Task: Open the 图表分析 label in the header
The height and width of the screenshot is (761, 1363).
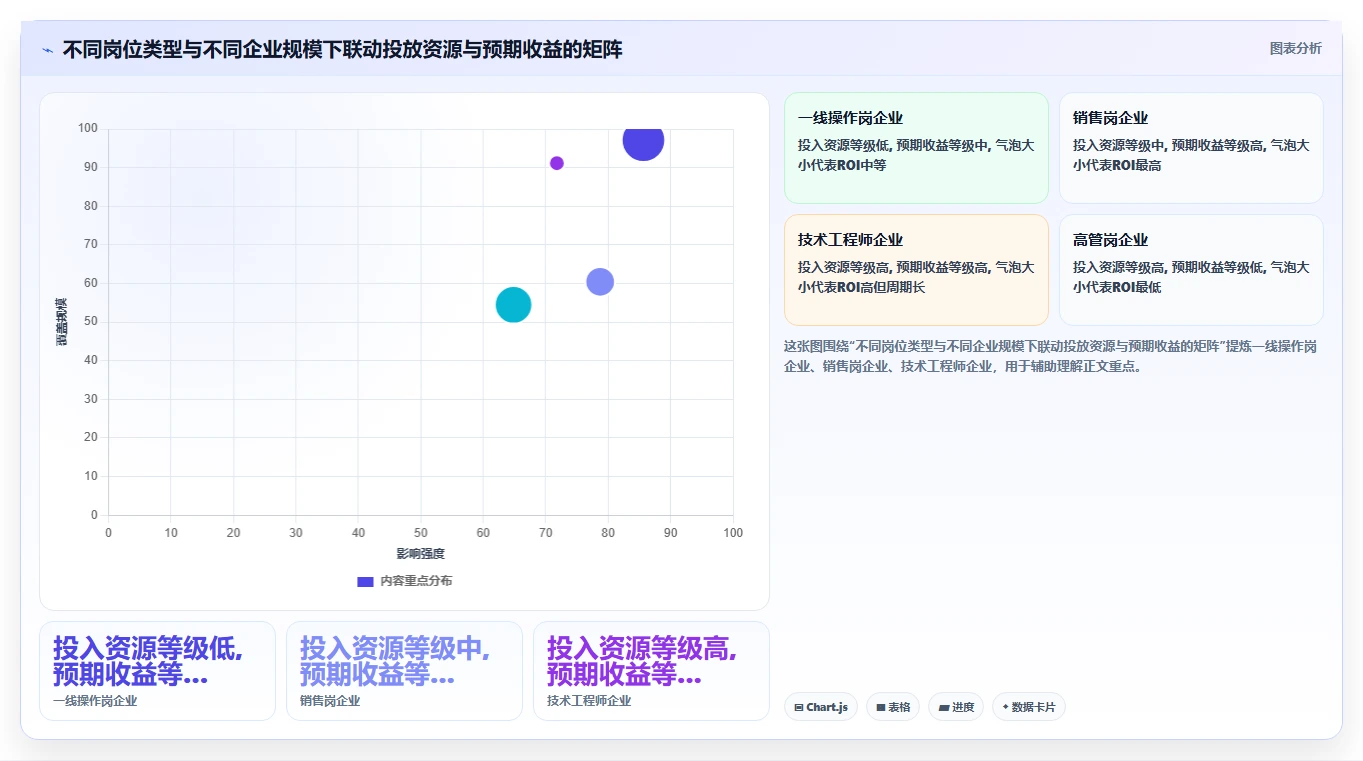Action: coord(1295,48)
